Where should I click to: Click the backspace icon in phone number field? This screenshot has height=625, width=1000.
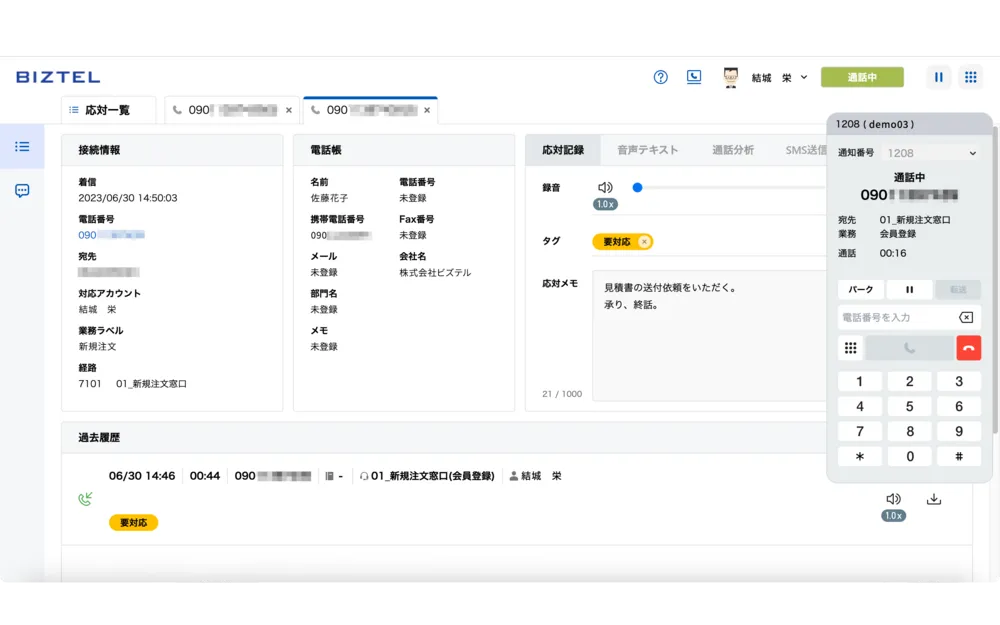pos(965,317)
